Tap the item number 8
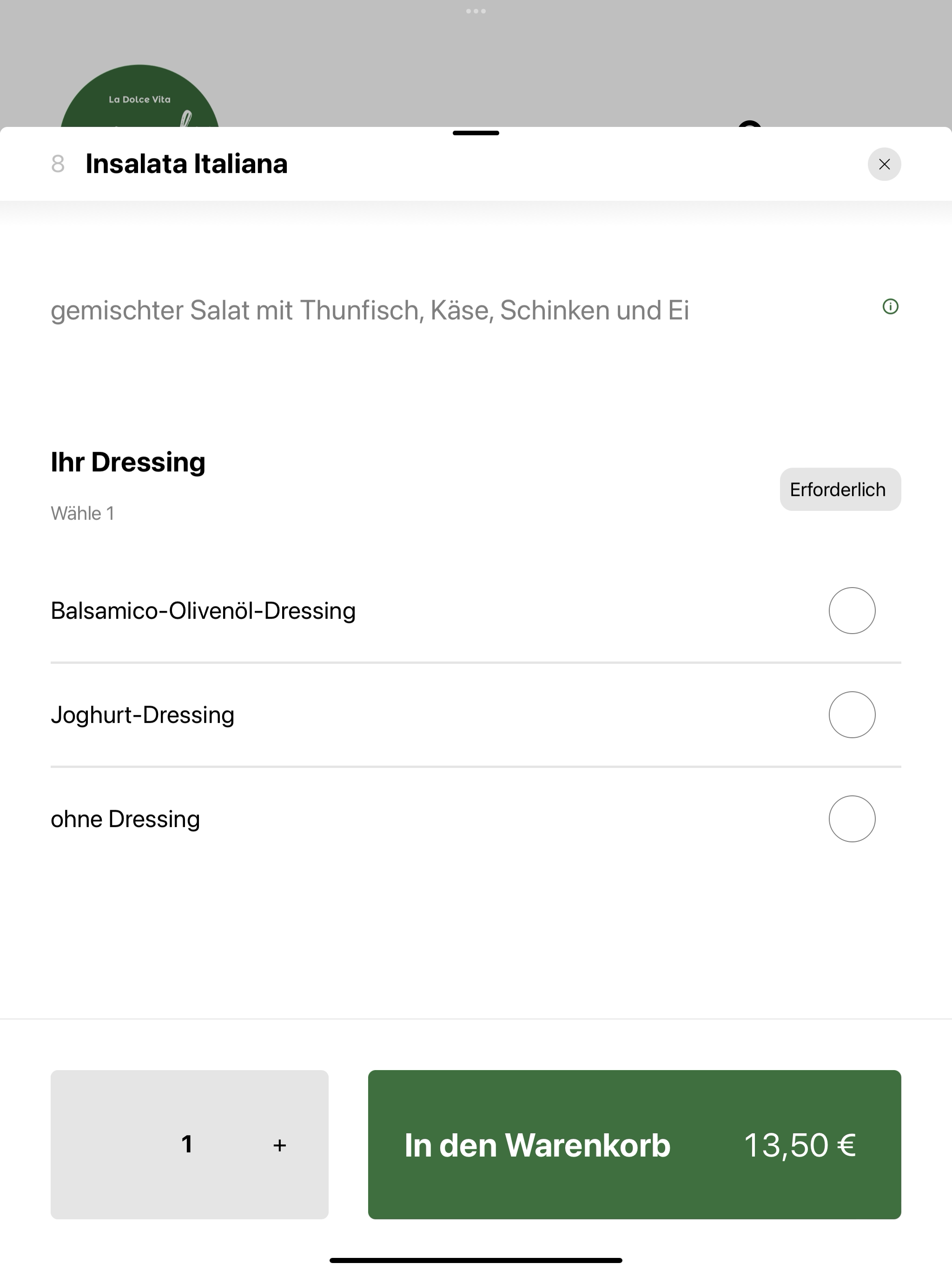Image resolution: width=952 pixels, height=1270 pixels. tap(58, 164)
